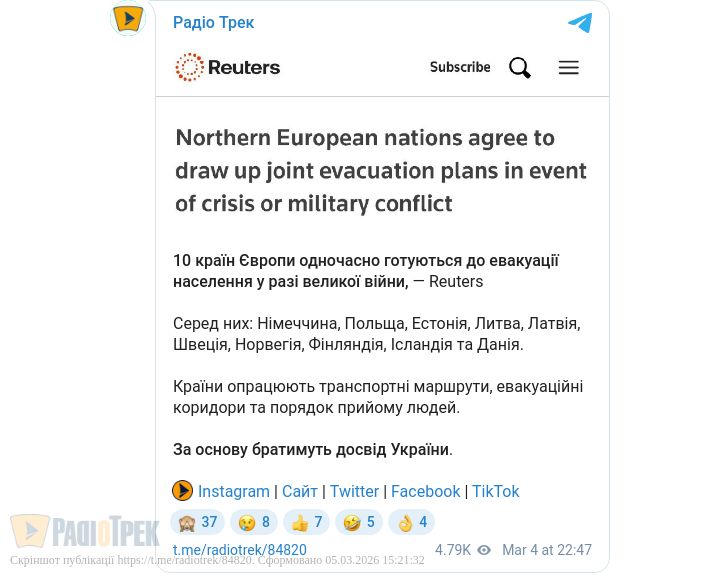Open the Reuters hamburger menu
This screenshot has height=578, width=720.
coord(569,68)
